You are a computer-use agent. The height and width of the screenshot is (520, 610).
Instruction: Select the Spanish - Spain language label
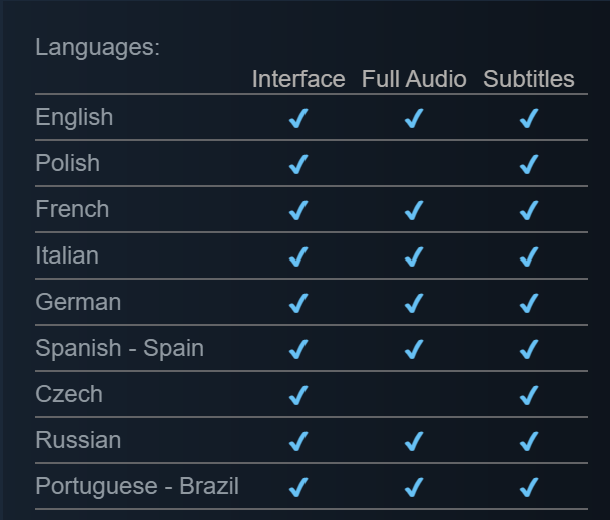click(119, 348)
